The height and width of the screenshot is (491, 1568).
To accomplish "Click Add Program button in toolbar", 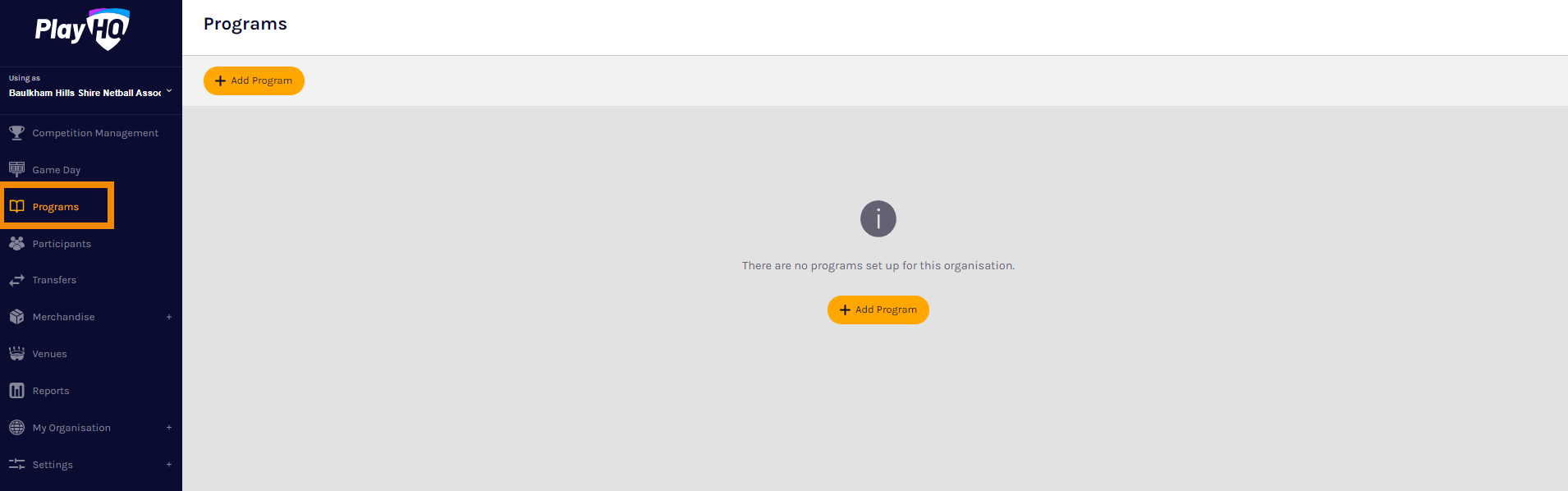I will pyautogui.click(x=254, y=80).
